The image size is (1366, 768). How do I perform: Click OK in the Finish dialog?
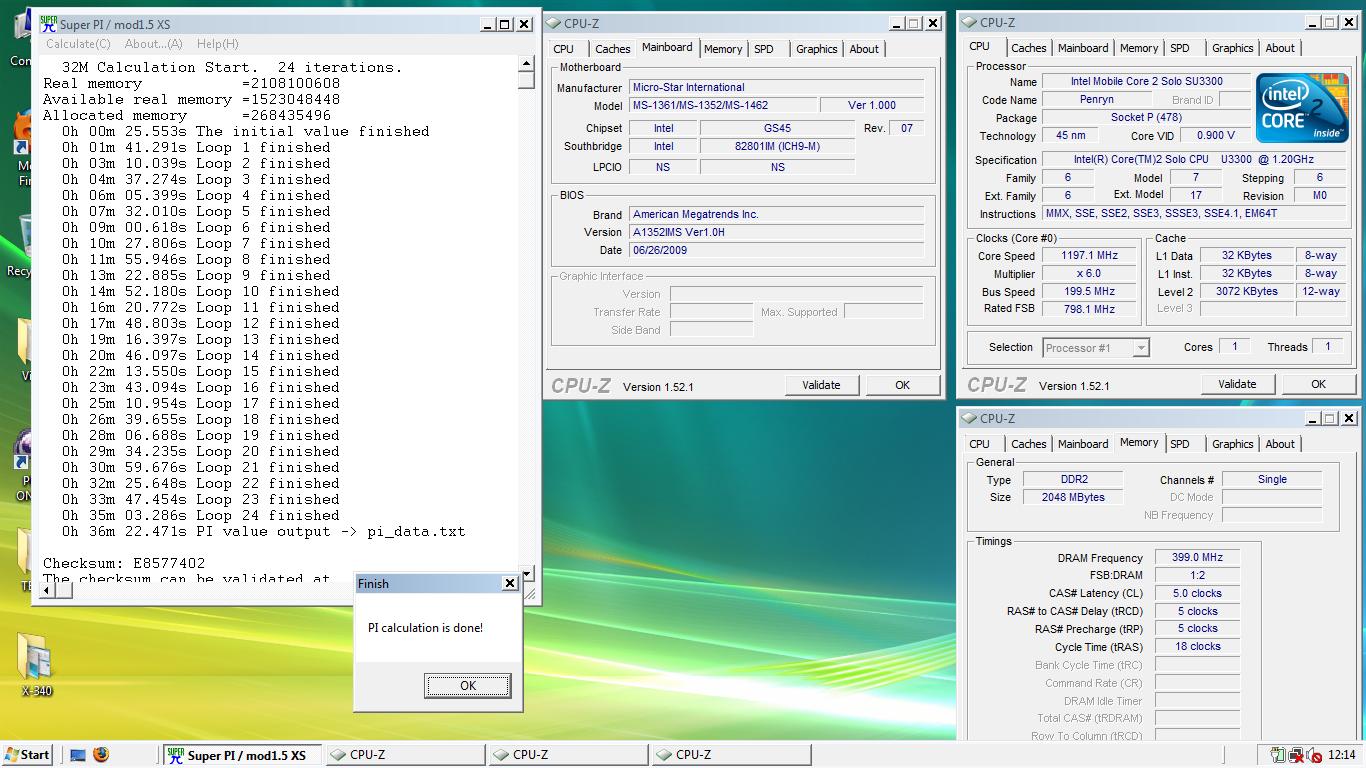(468, 686)
